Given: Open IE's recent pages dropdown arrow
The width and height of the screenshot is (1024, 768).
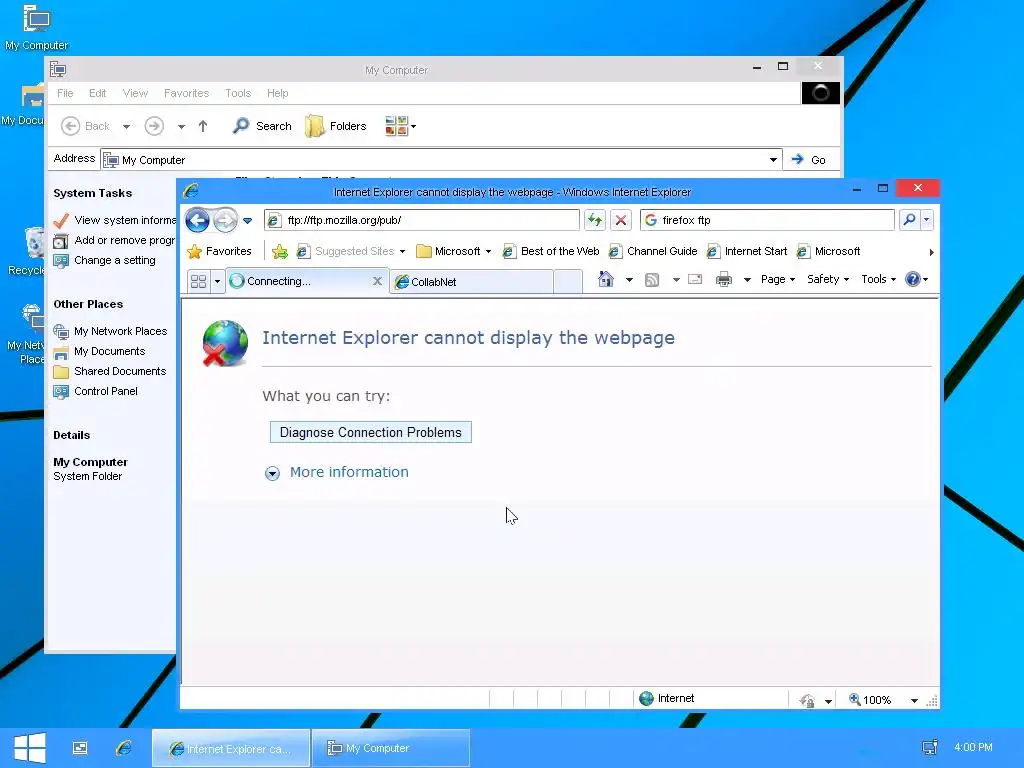Looking at the screenshot, I should pos(248,221).
